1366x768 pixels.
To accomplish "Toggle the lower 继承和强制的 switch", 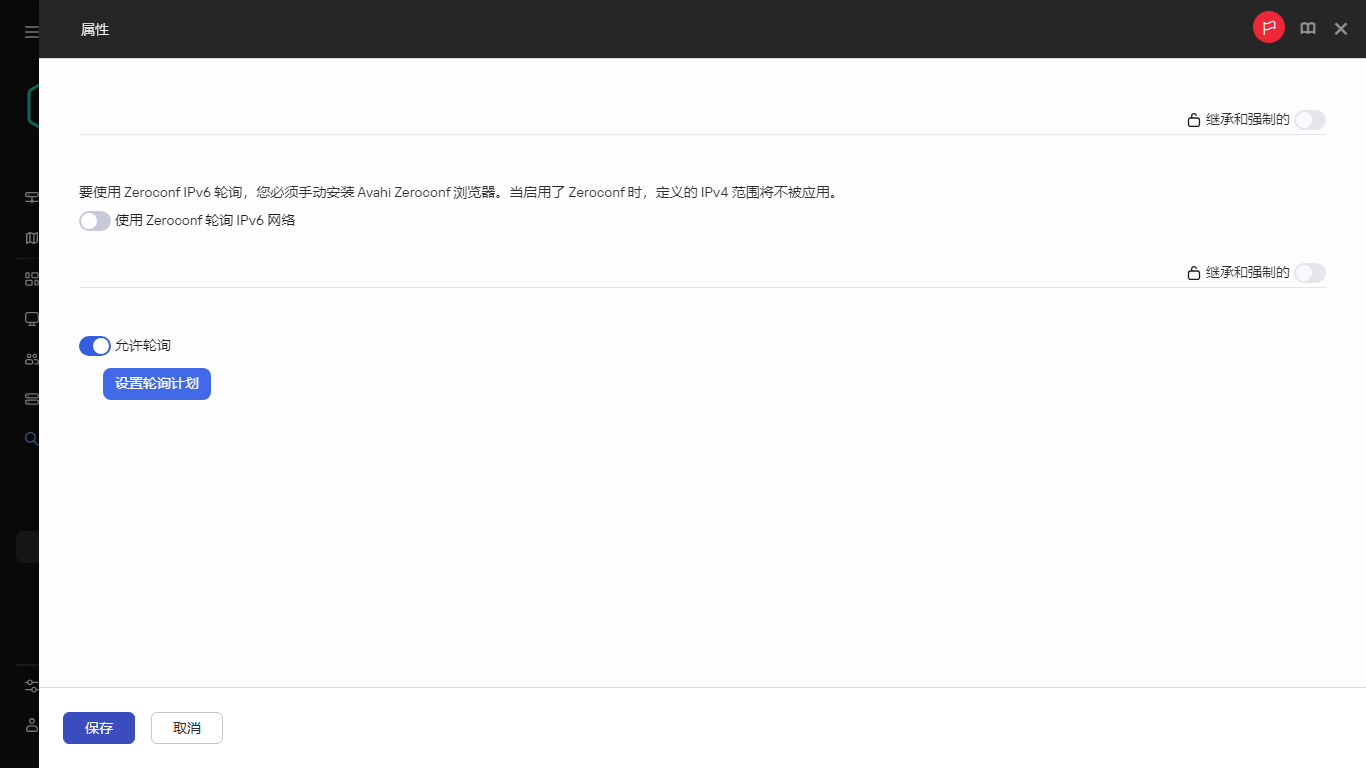I will click(1309, 272).
